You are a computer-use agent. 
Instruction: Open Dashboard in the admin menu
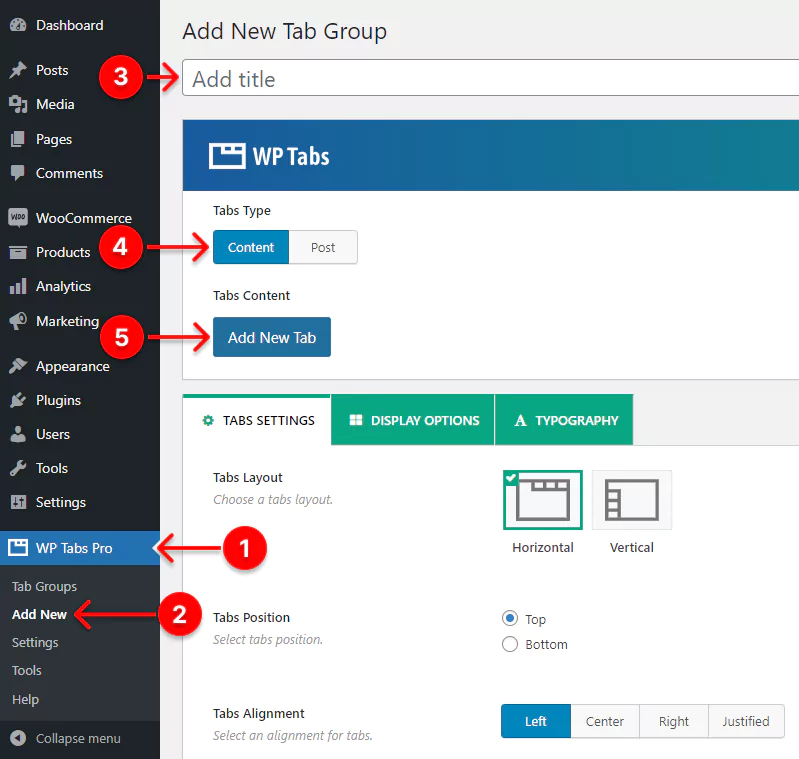click(x=80, y=25)
